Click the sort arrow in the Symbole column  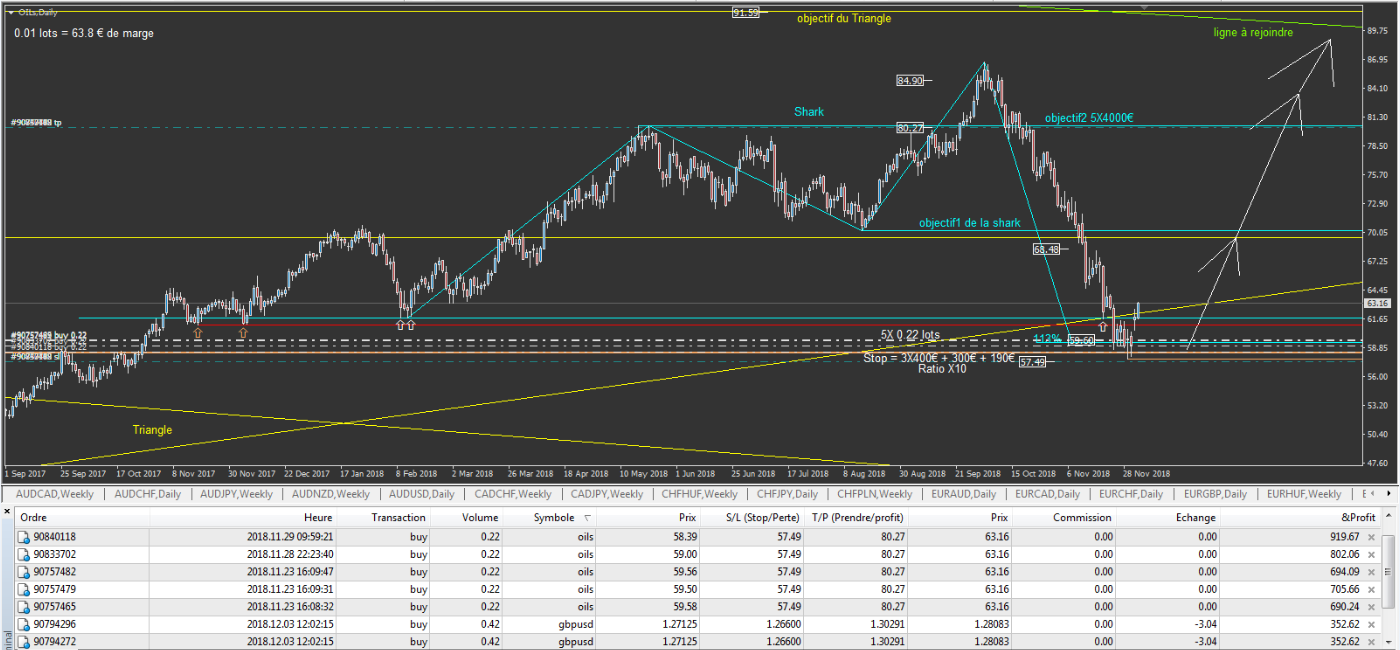(587, 518)
